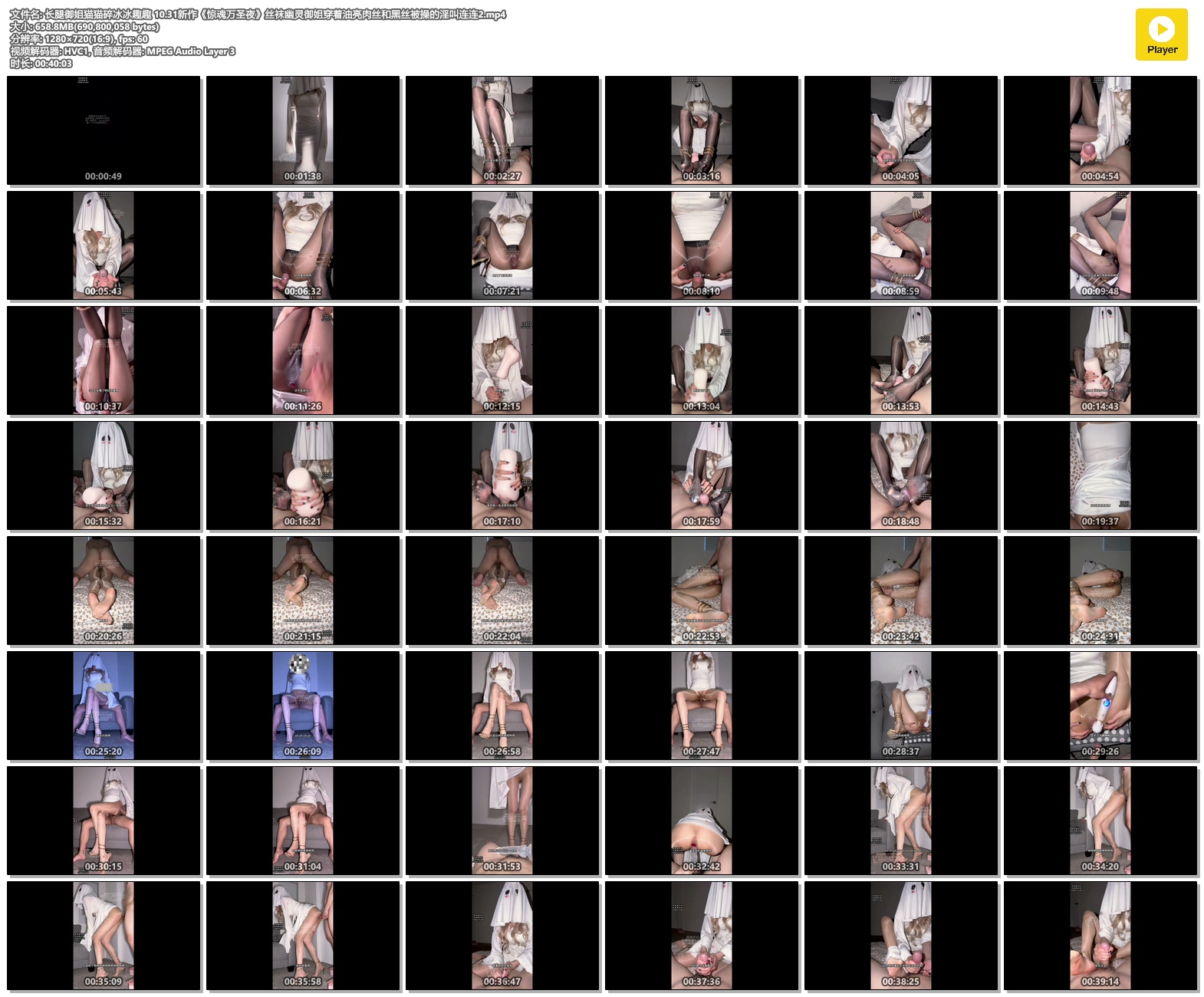Click the resolution 1280×720 info line

(79, 39)
